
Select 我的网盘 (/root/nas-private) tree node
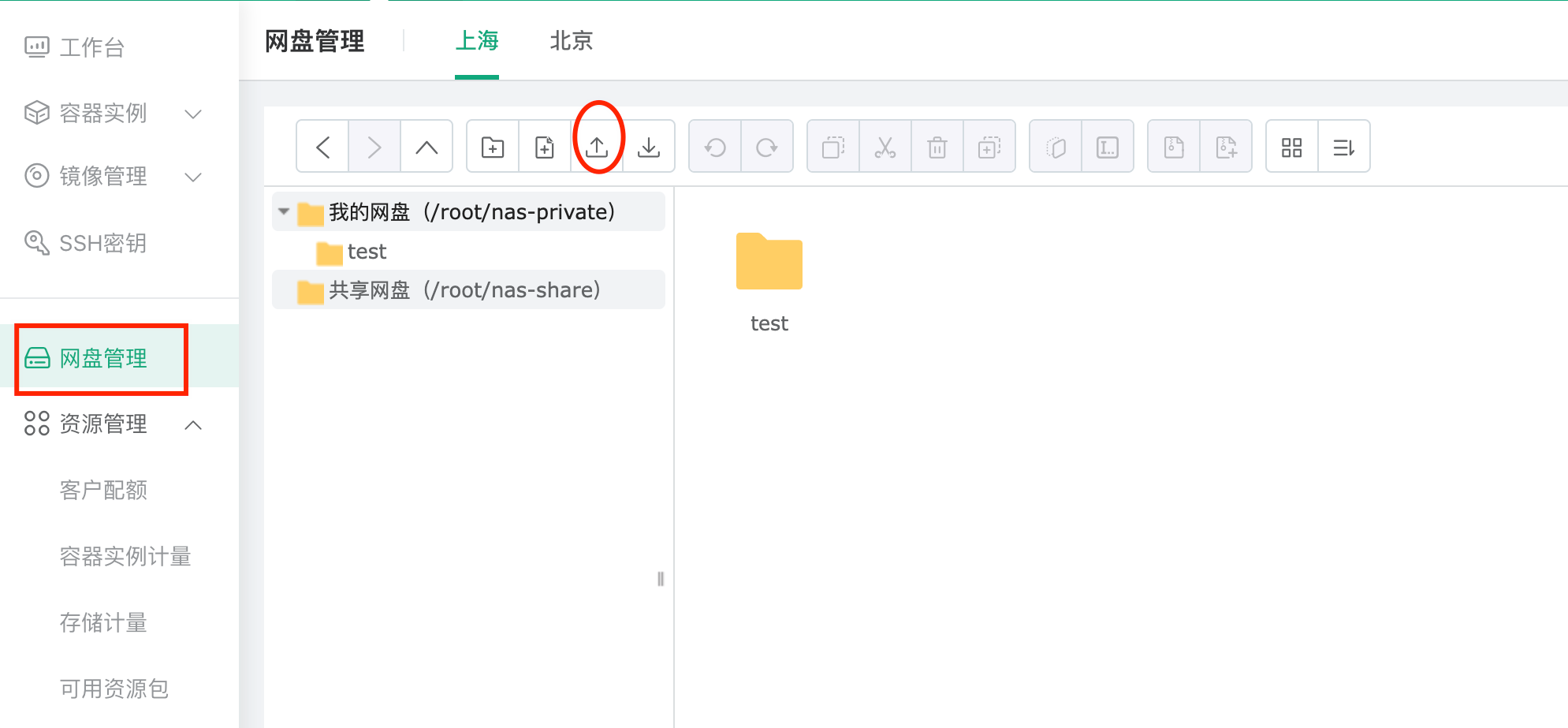click(x=468, y=211)
